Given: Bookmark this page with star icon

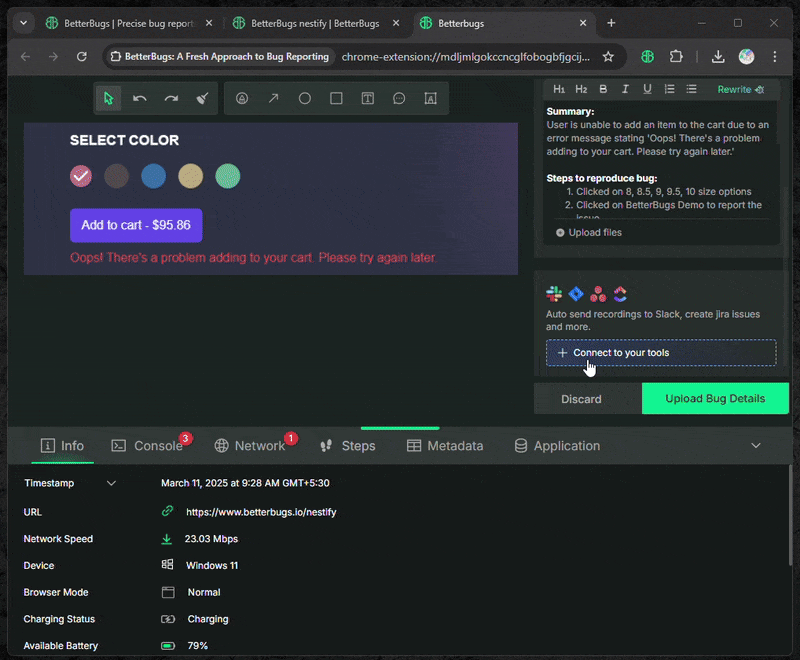Looking at the screenshot, I should (608, 57).
